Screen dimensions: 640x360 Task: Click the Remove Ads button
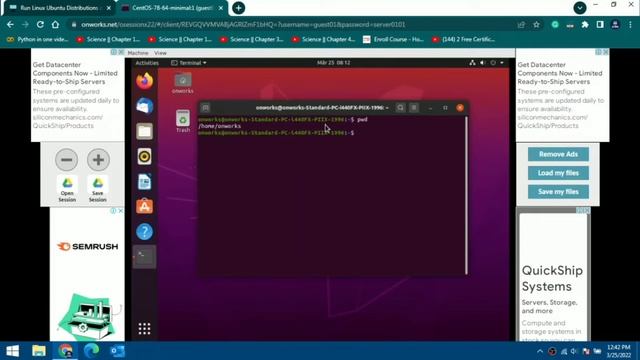coord(558,154)
